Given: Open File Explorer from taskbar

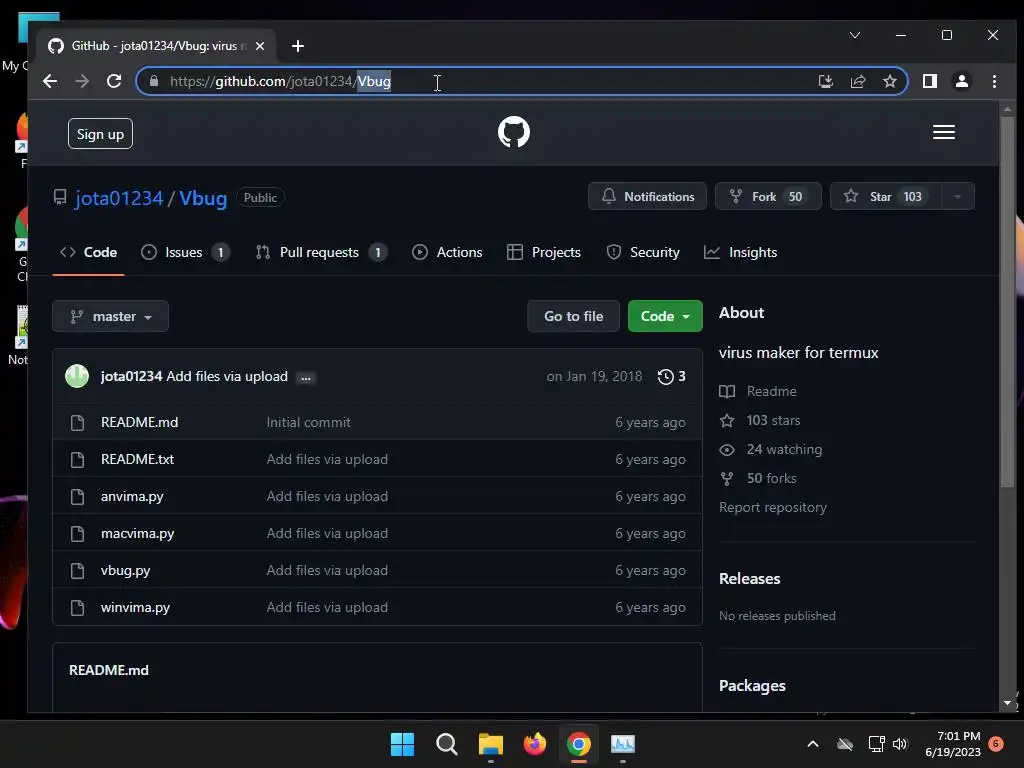Looking at the screenshot, I should point(490,744).
